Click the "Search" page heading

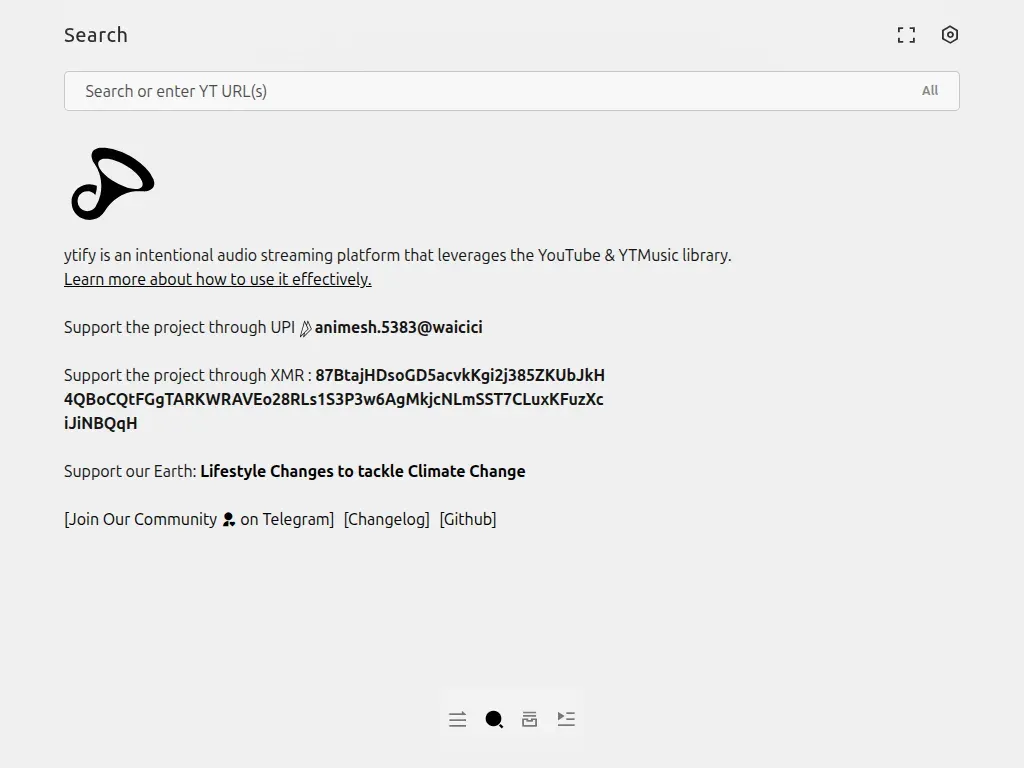[96, 35]
